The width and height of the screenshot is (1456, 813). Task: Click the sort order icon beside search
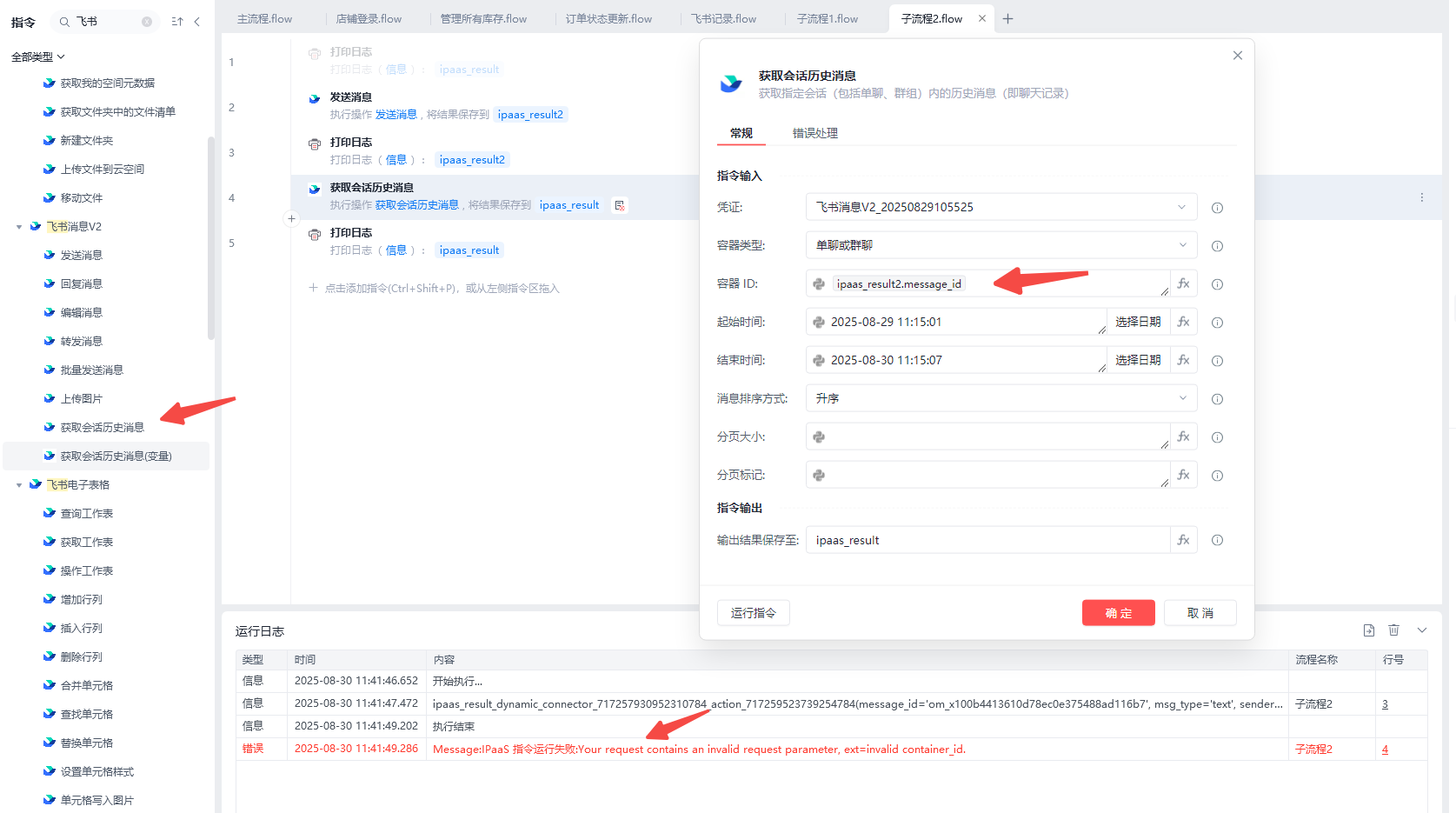pyautogui.click(x=177, y=22)
